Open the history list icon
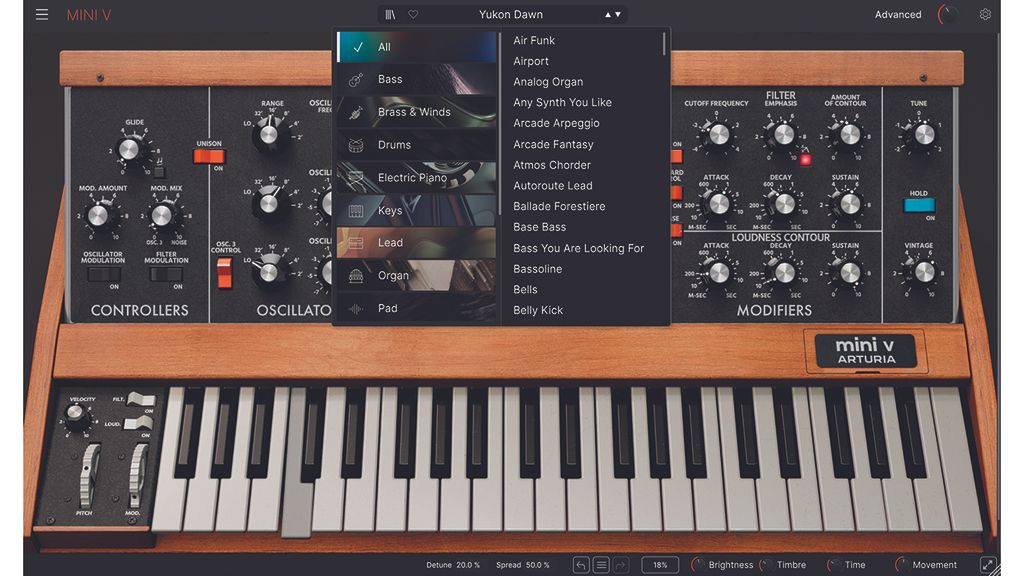 [x=600, y=564]
